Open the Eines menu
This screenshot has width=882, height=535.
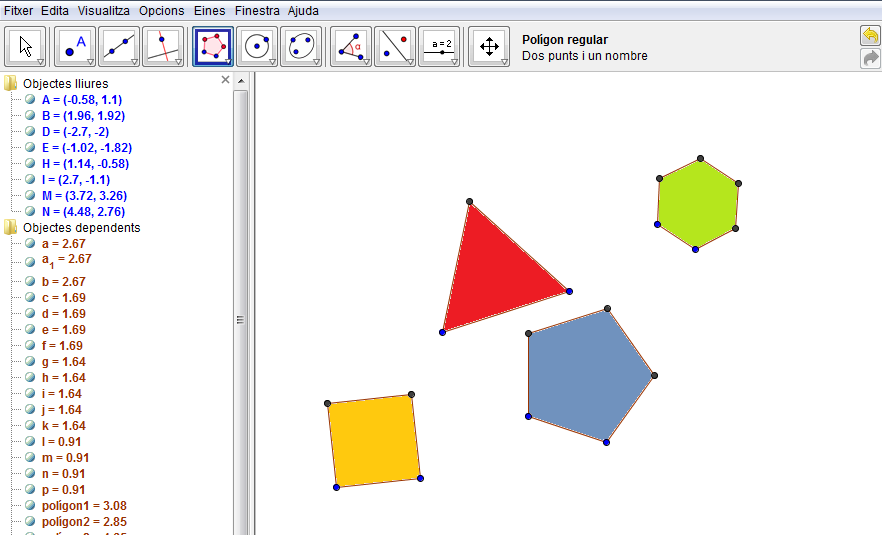tap(209, 10)
